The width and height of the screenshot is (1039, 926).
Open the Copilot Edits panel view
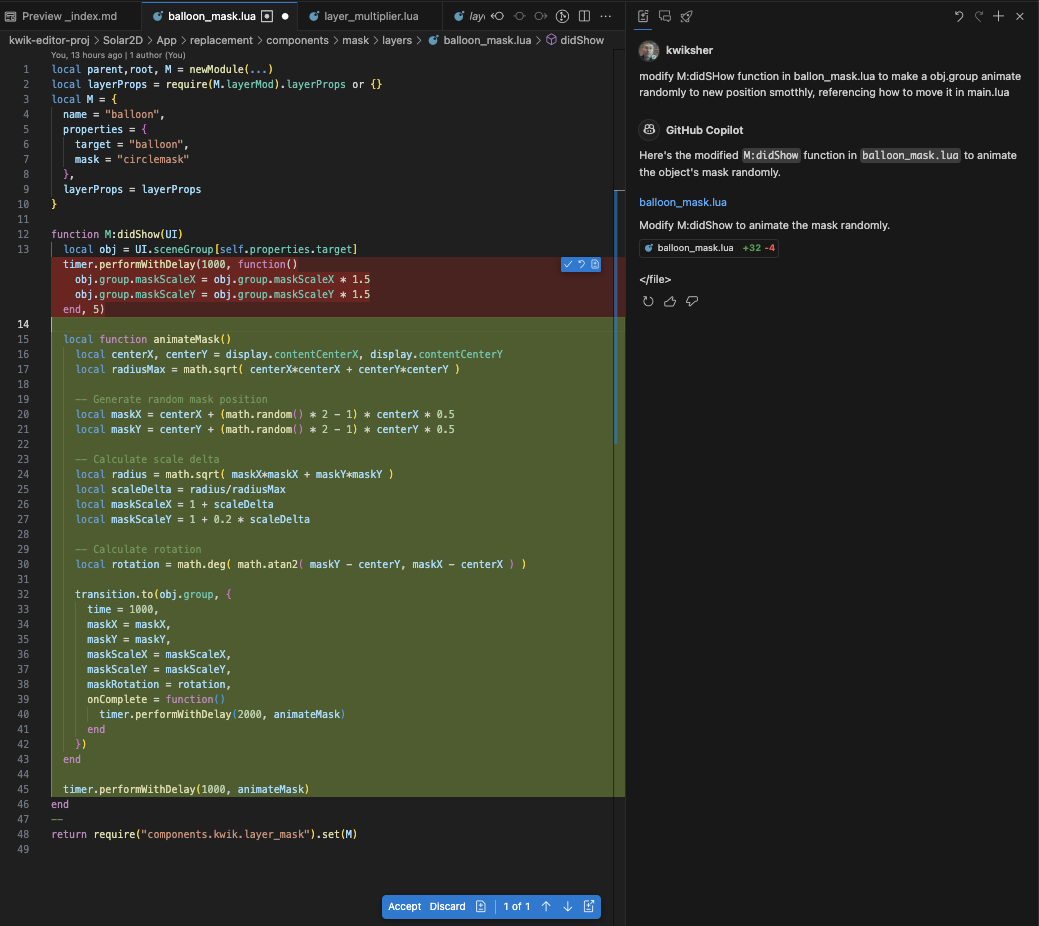click(643, 16)
